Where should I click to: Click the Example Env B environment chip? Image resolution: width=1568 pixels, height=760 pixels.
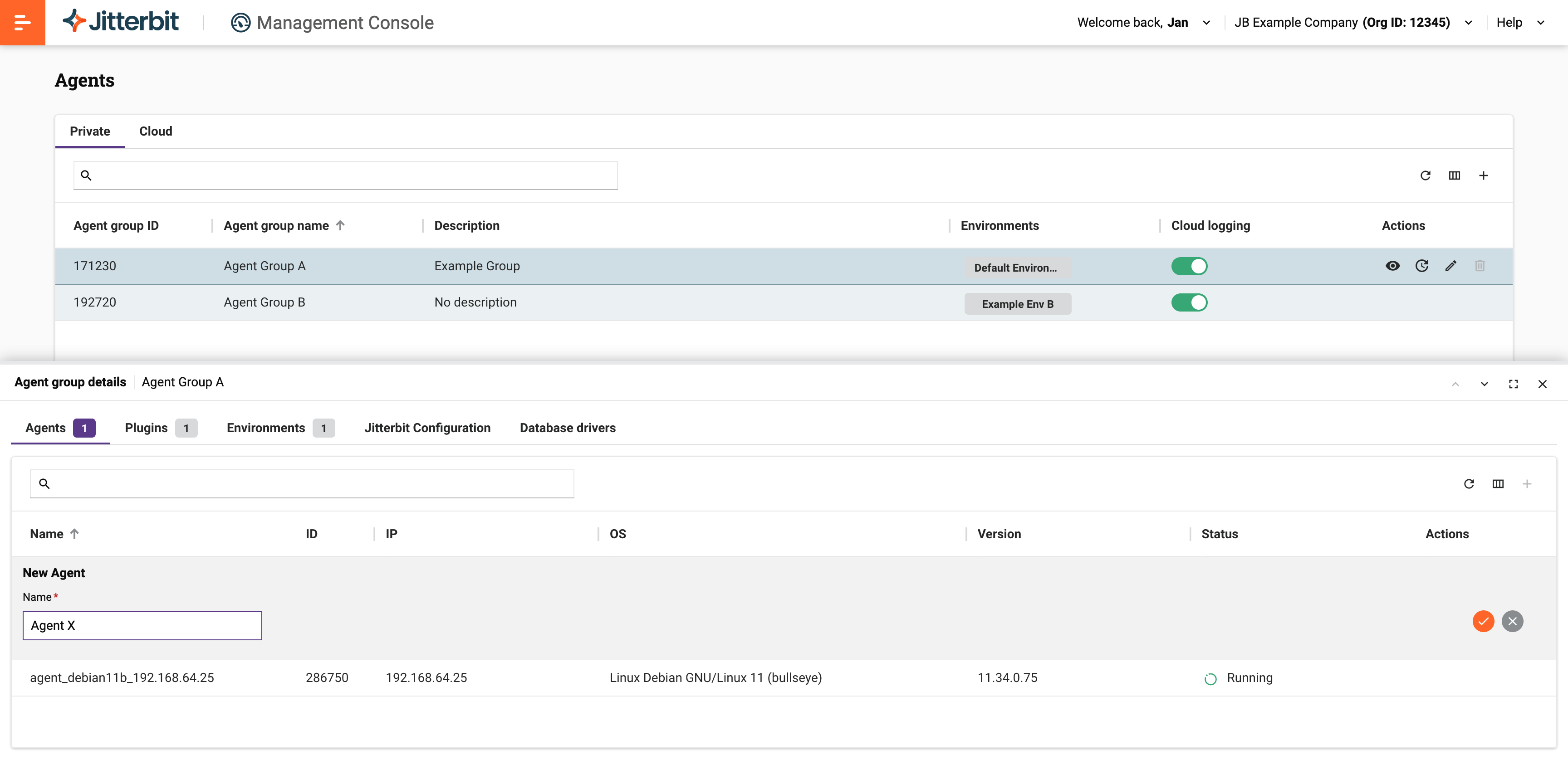(x=1017, y=304)
